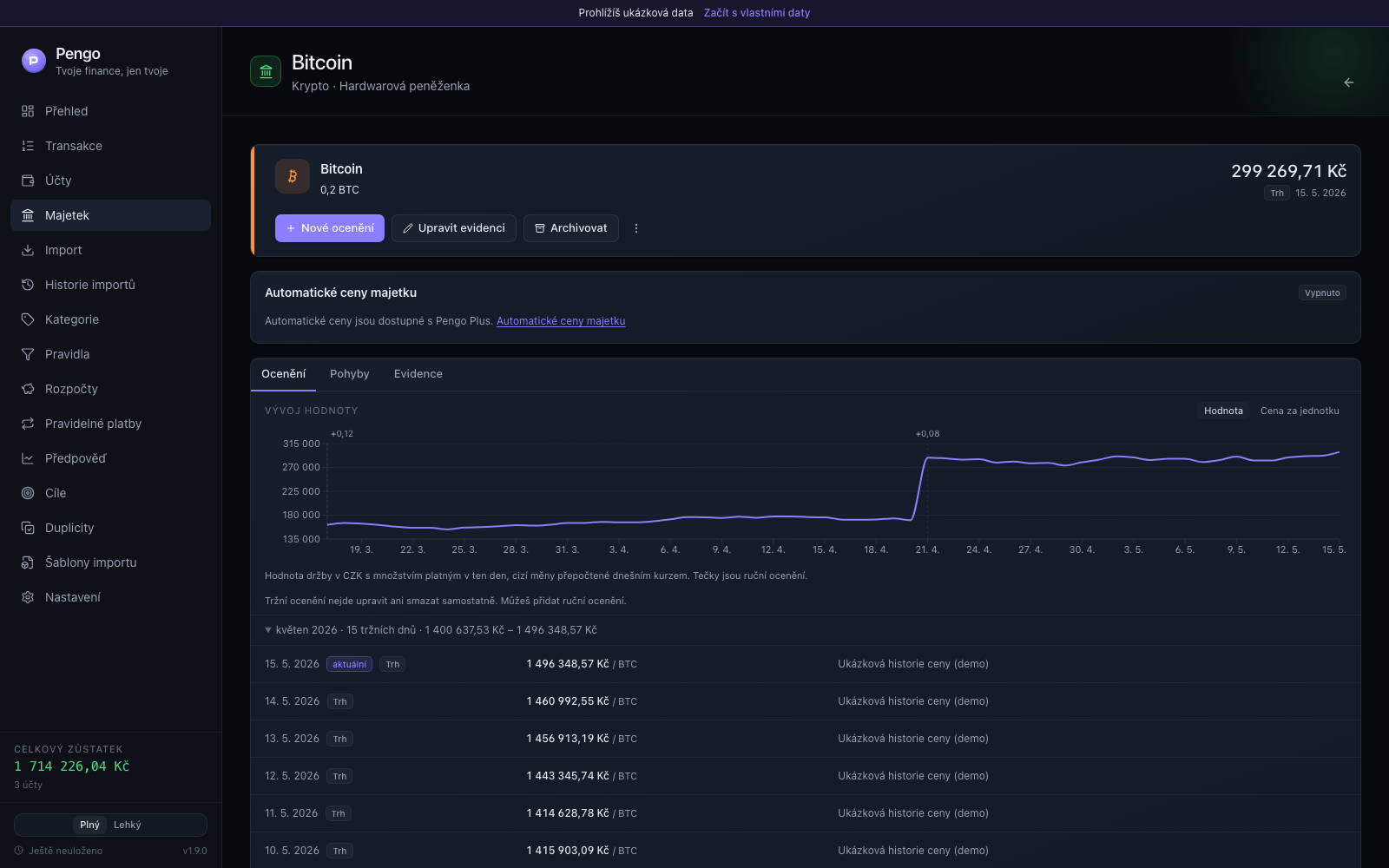Open the Import download icon
Viewport: 1389px width, 868px height.
[x=28, y=250]
